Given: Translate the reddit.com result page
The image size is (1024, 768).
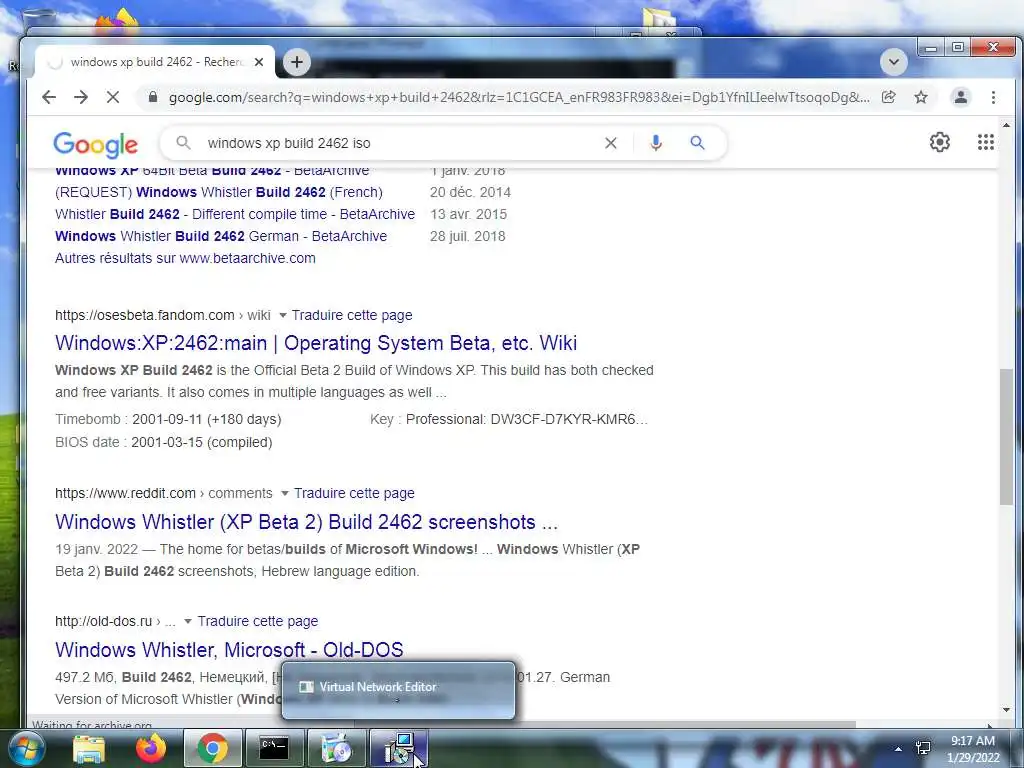Looking at the screenshot, I should [354, 493].
